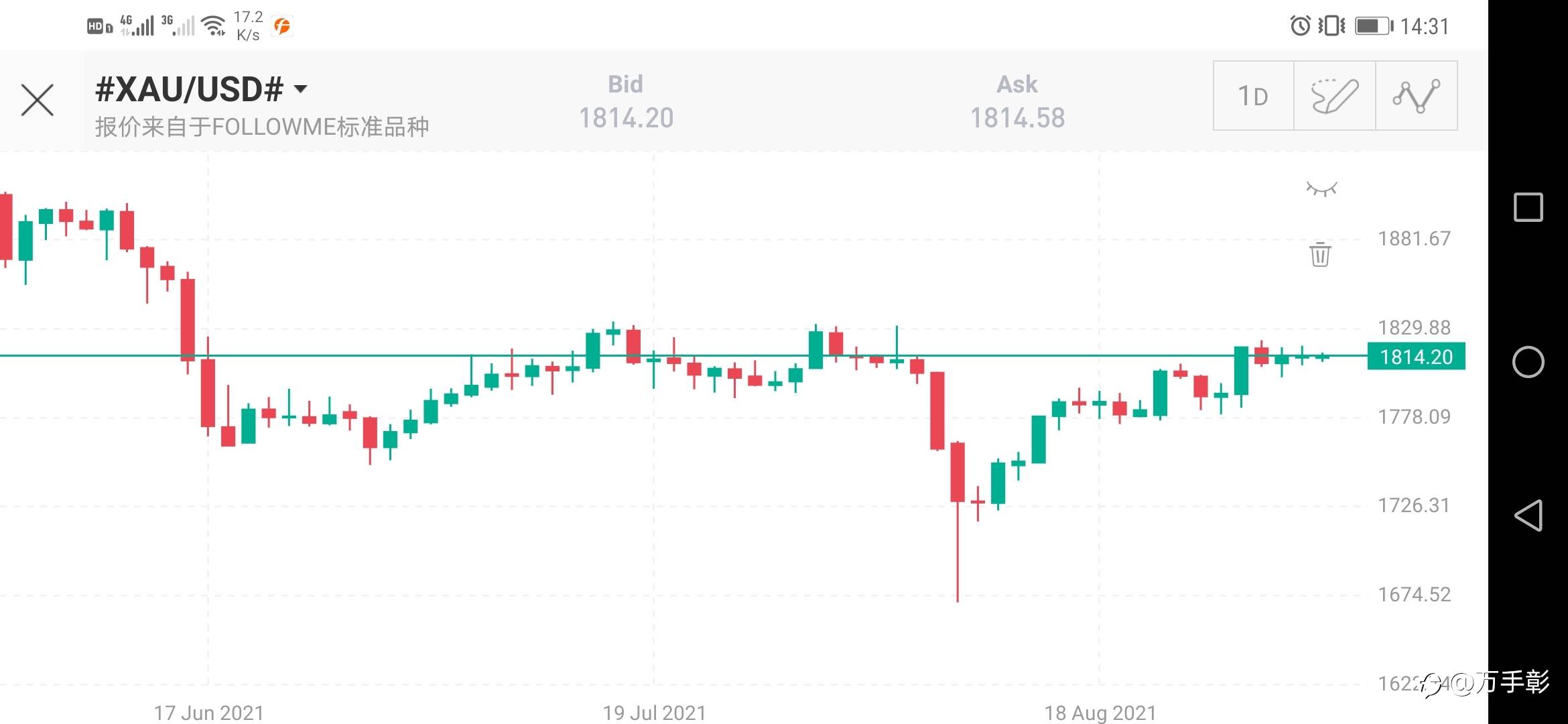1568x724 pixels.
Task: Select the green current price label 1814.20
Action: click(1416, 357)
